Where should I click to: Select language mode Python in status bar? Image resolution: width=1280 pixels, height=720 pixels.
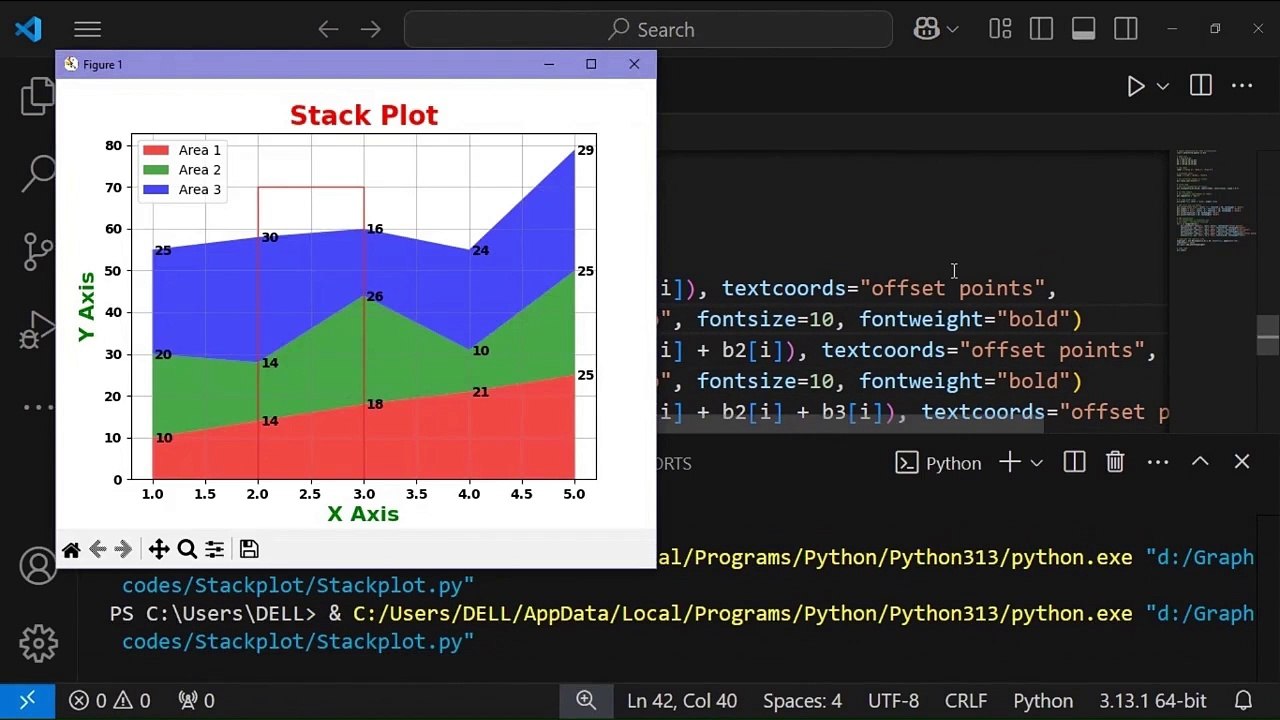pyautogui.click(x=1043, y=701)
